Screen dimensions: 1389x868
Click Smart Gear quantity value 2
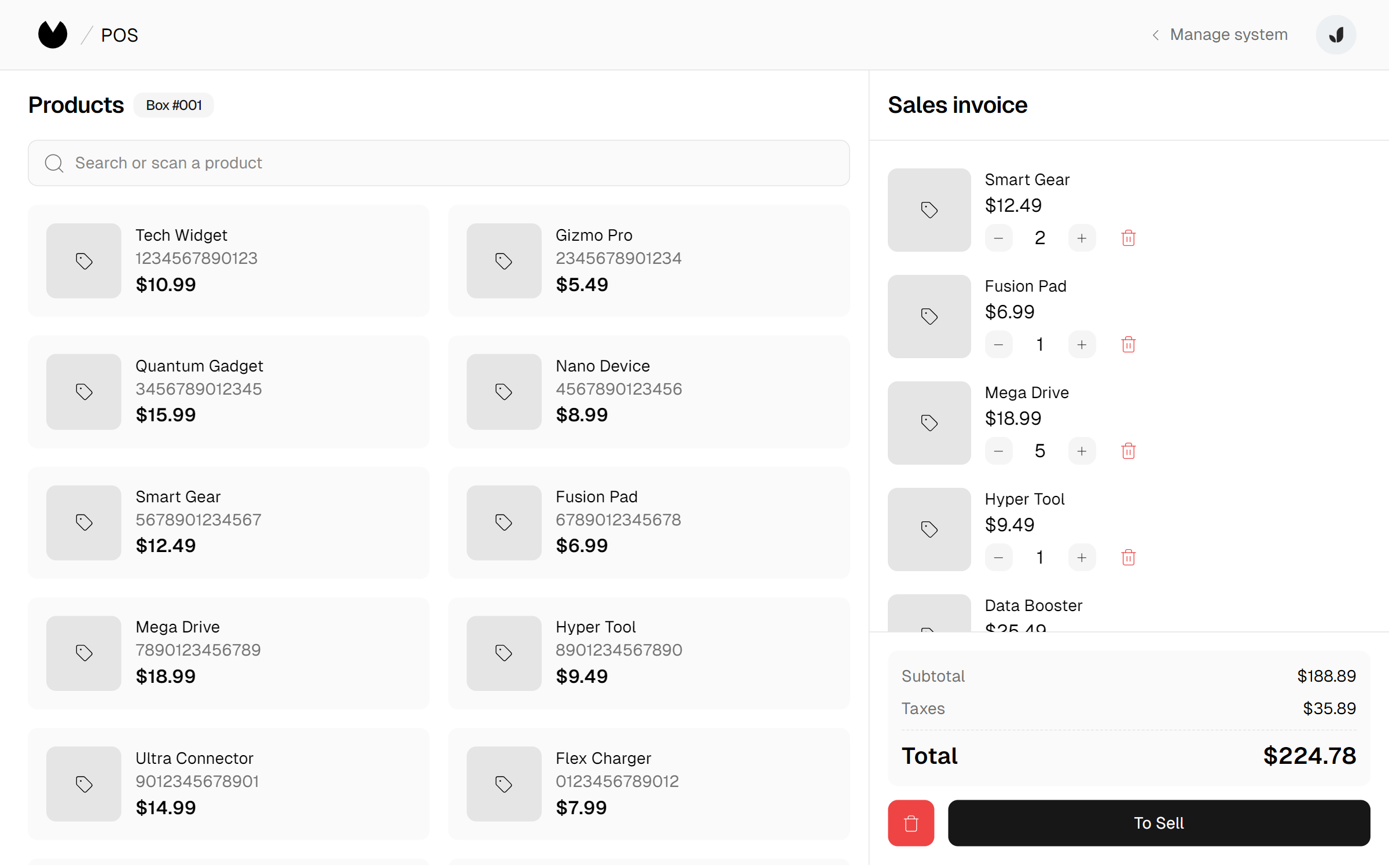click(x=1040, y=238)
